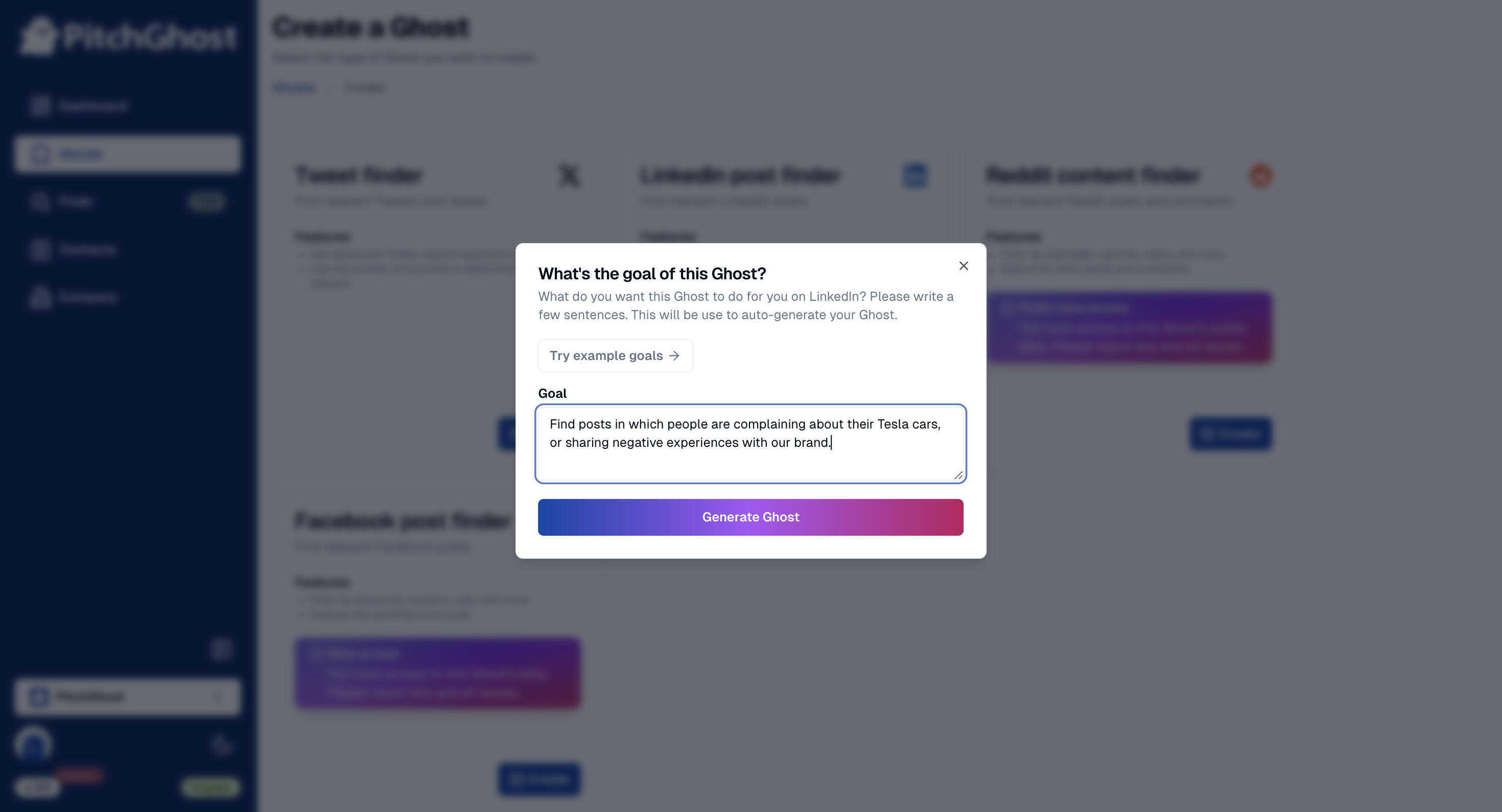Open the user avatar at sidebar bottom
Image resolution: width=1502 pixels, height=812 pixels.
(x=33, y=745)
